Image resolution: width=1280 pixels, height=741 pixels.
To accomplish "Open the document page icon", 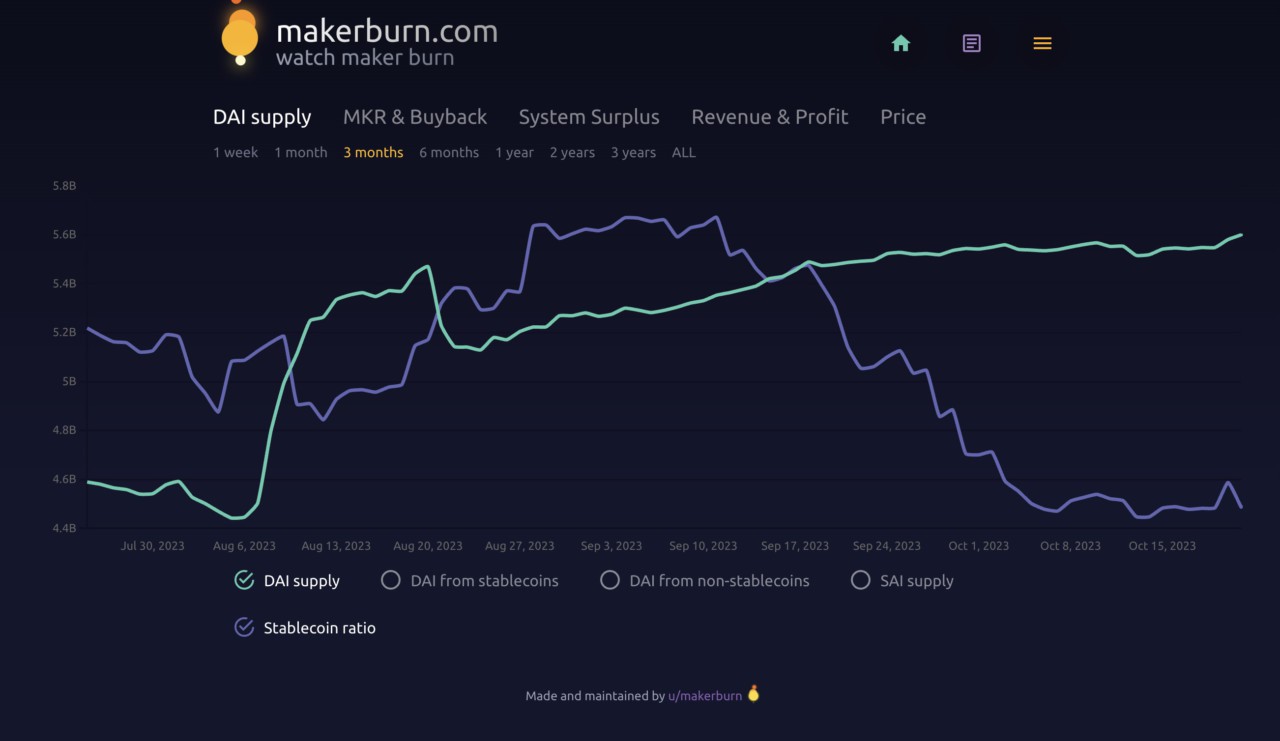I will [x=971, y=43].
